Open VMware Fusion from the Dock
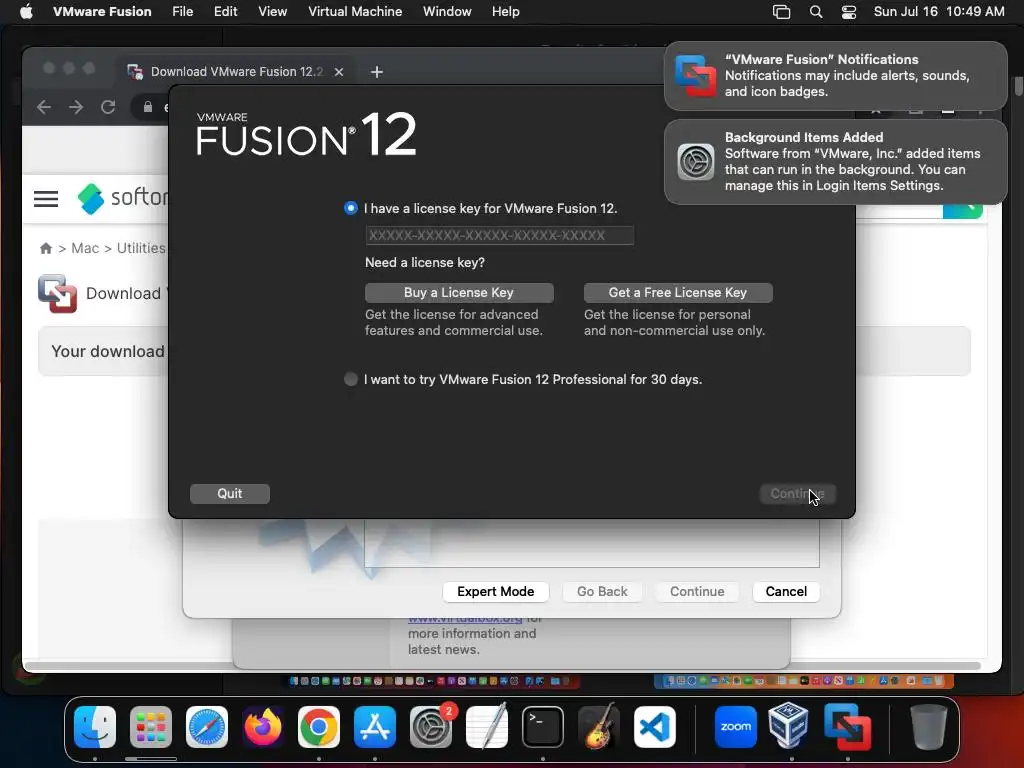The width and height of the screenshot is (1024, 768). (848, 727)
